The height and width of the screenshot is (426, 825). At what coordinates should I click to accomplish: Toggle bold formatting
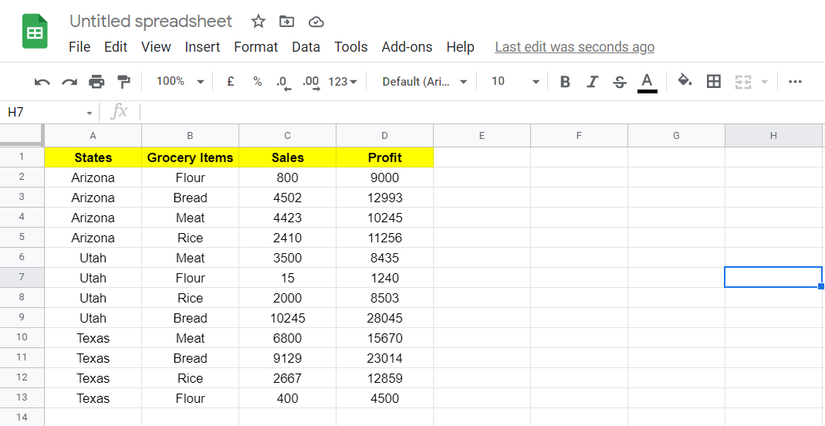tap(565, 82)
